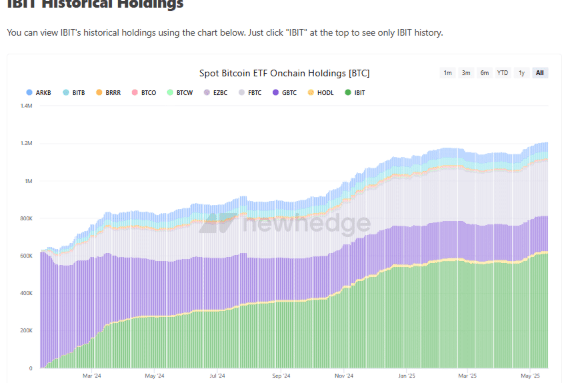Select the 3m time range
The height and width of the screenshot is (383, 563).
[466, 73]
